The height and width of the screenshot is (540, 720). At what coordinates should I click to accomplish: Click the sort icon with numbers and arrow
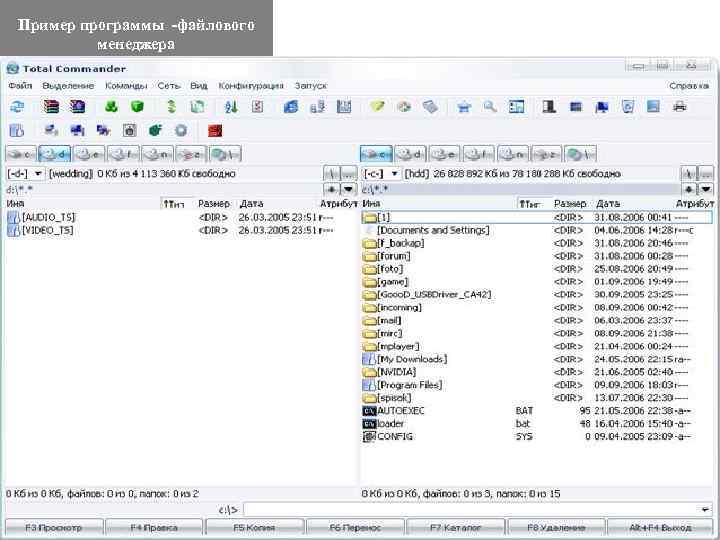[x=231, y=107]
